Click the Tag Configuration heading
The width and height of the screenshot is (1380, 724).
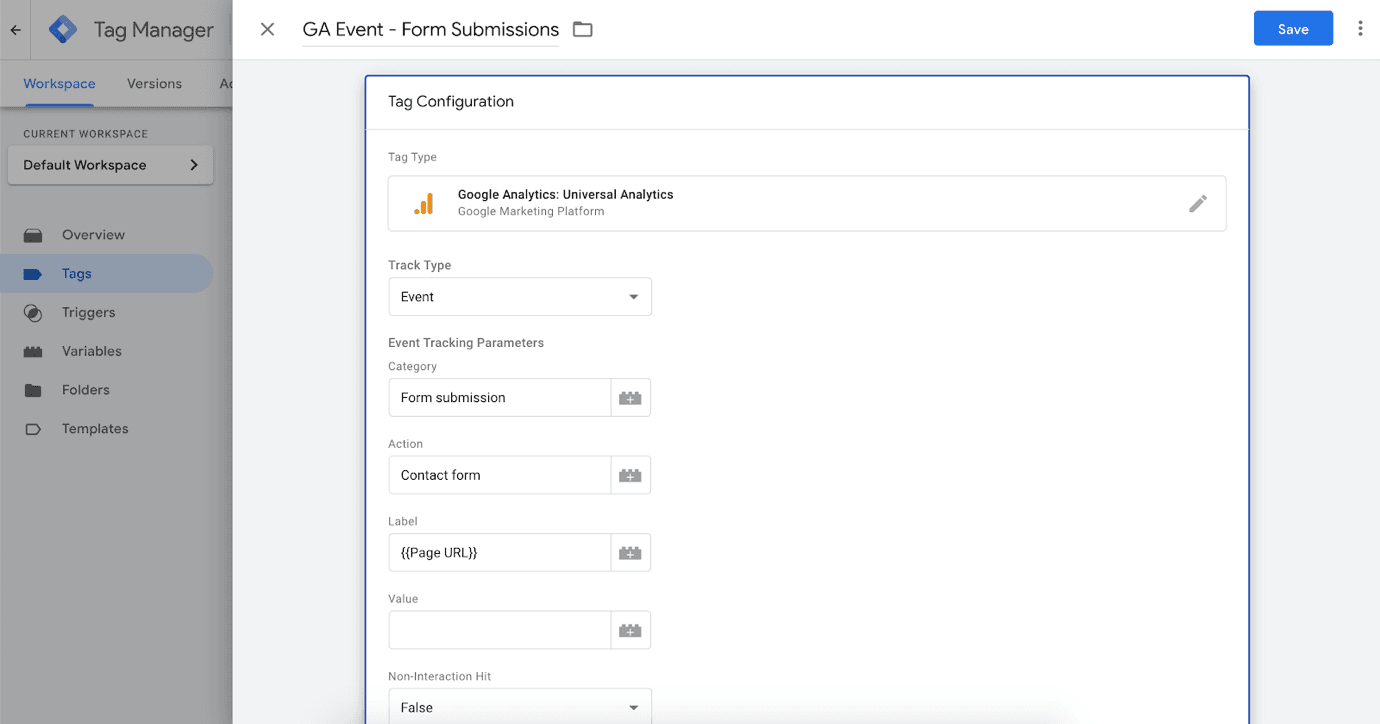[x=451, y=102]
